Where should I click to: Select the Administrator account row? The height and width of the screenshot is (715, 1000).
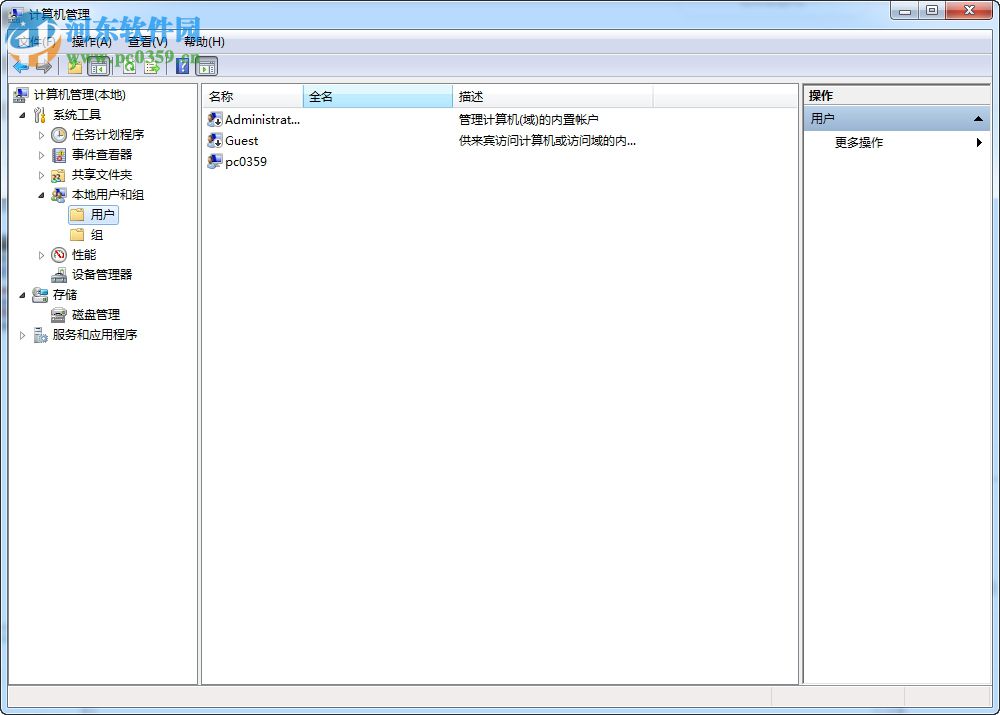pos(263,119)
